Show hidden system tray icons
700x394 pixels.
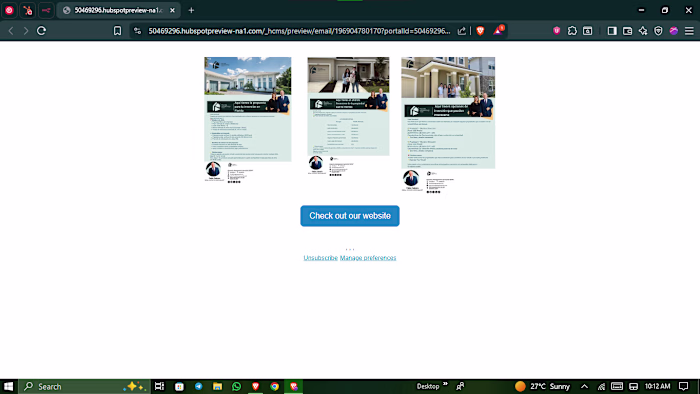(584, 386)
